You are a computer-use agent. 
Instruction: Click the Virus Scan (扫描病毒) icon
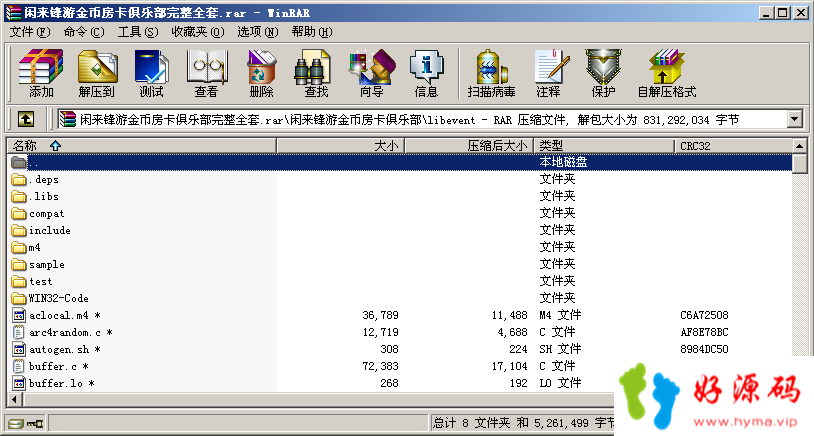point(491,73)
